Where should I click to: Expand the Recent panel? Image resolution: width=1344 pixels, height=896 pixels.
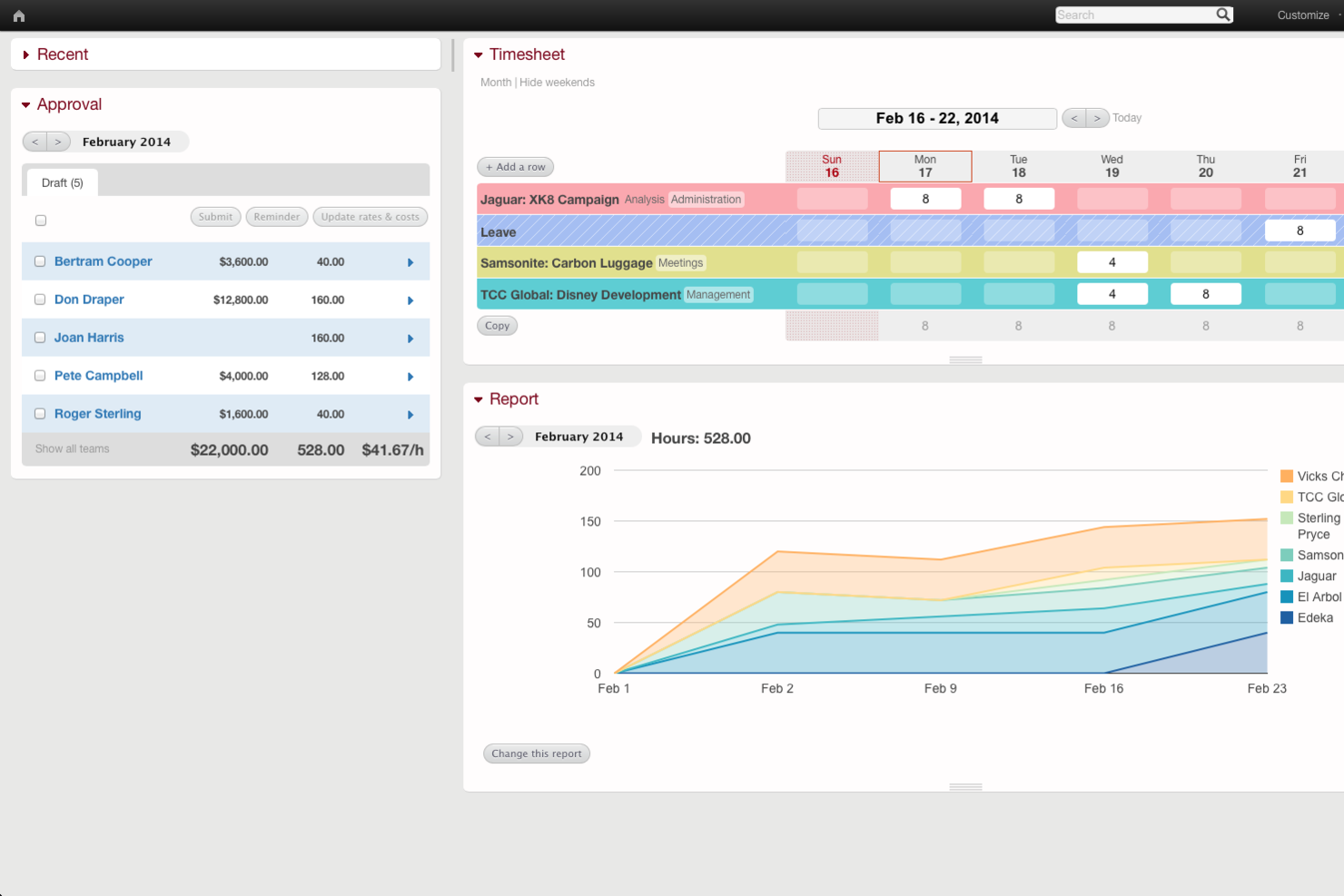point(25,54)
